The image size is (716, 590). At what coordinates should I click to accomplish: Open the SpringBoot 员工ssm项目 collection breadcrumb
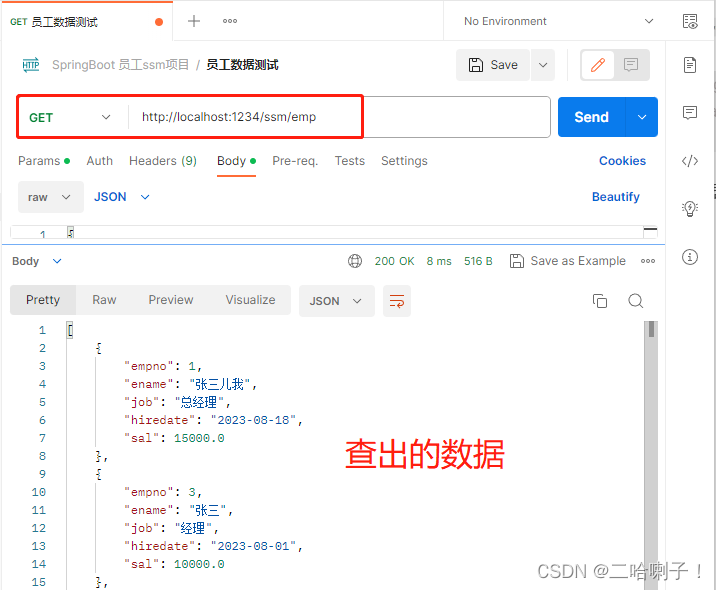(x=121, y=65)
